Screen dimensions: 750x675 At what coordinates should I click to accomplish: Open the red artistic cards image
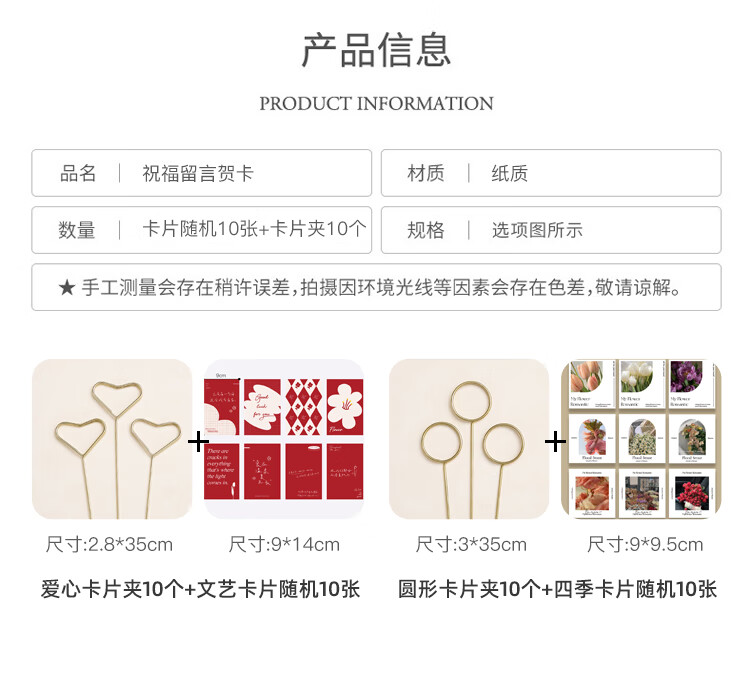284,439
